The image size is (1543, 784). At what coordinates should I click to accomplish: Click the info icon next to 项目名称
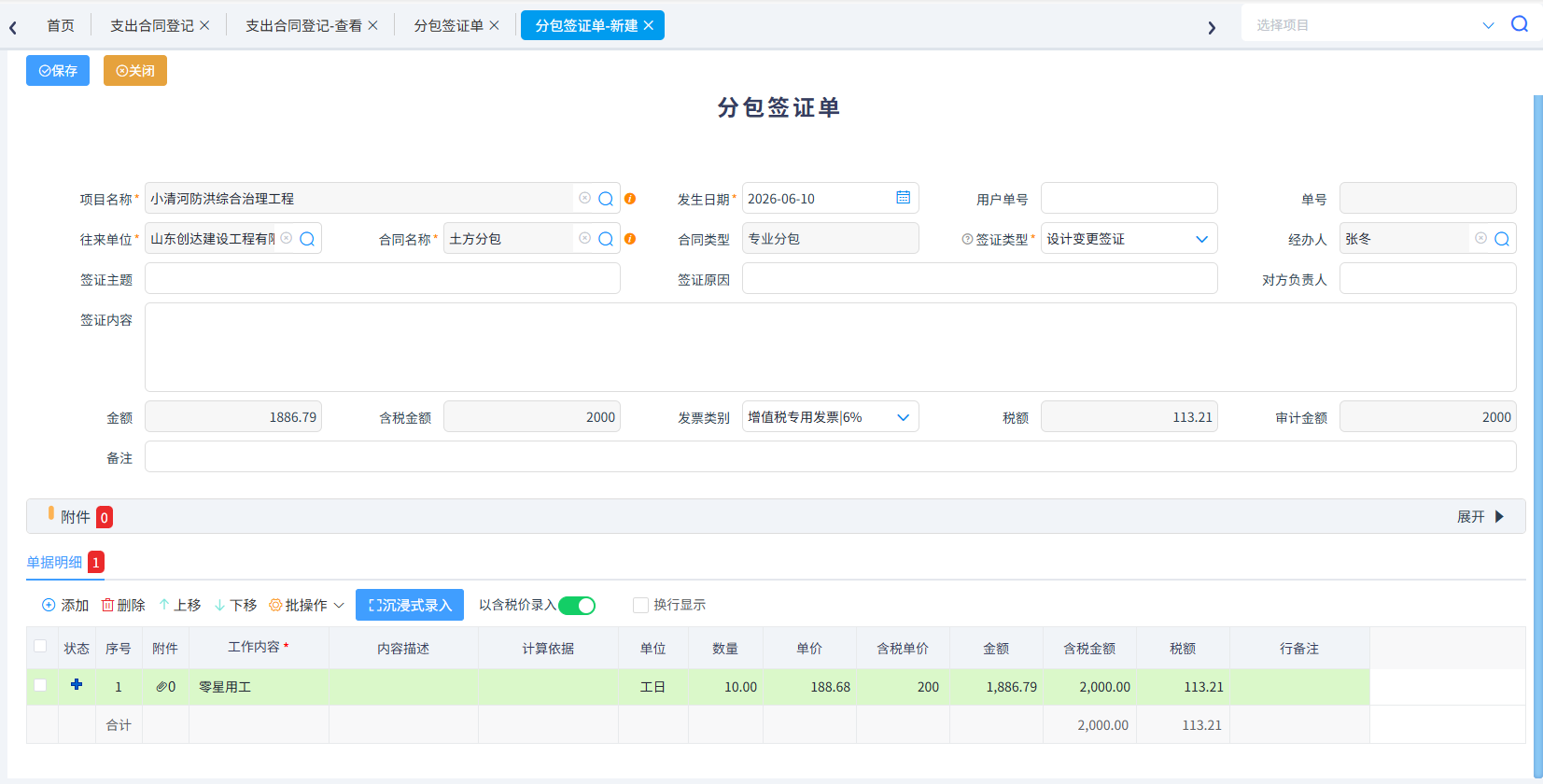[x=630, y=199]
